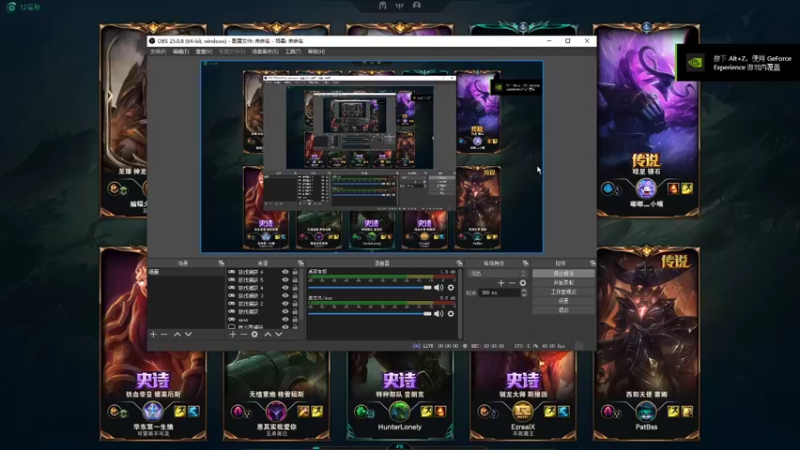Remove the selected scene with the minus icon
The width and height of the screenshot is (800, 450).
click(x=164, y=334)
